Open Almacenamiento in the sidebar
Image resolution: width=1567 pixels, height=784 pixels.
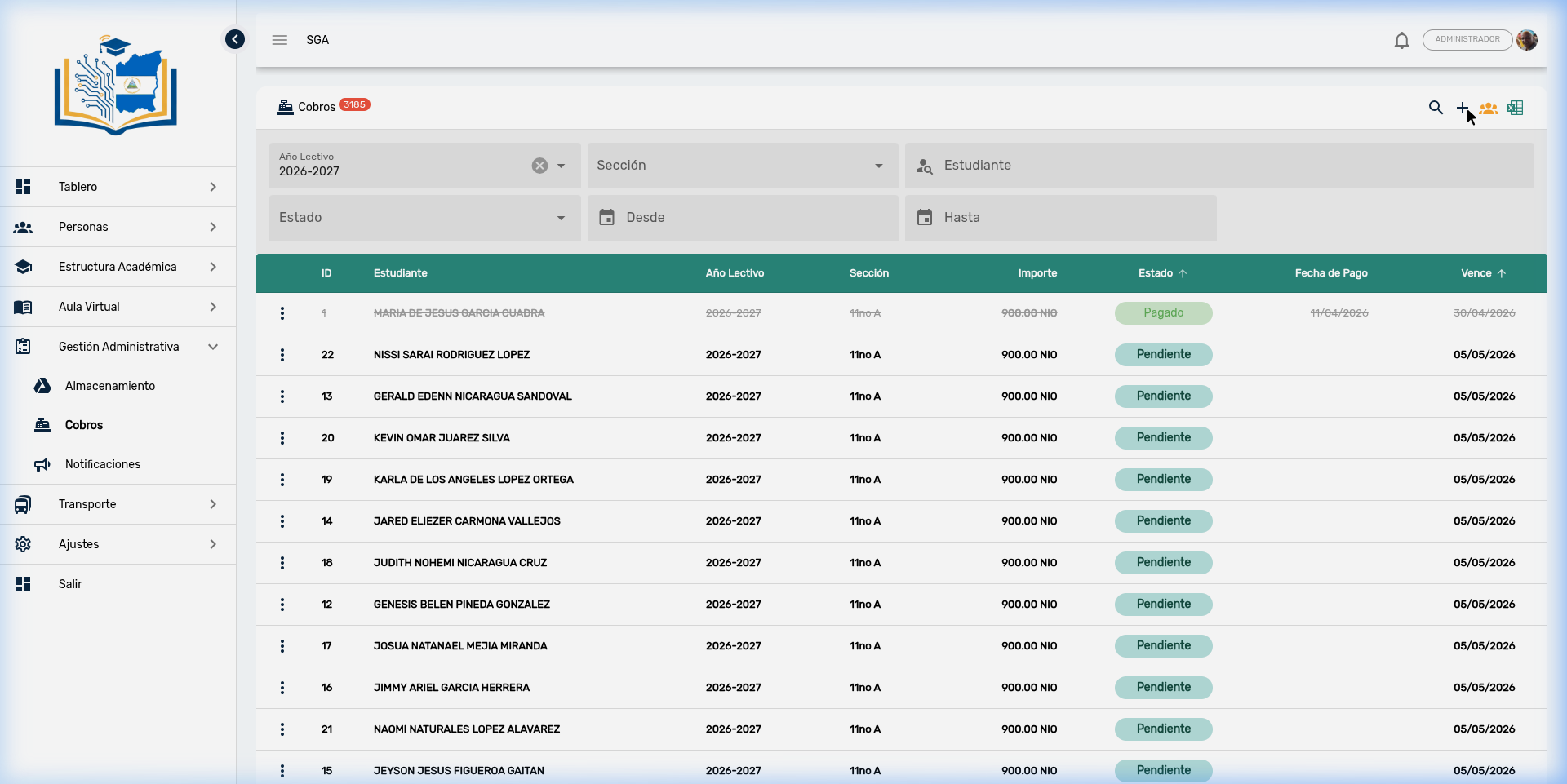110,386
